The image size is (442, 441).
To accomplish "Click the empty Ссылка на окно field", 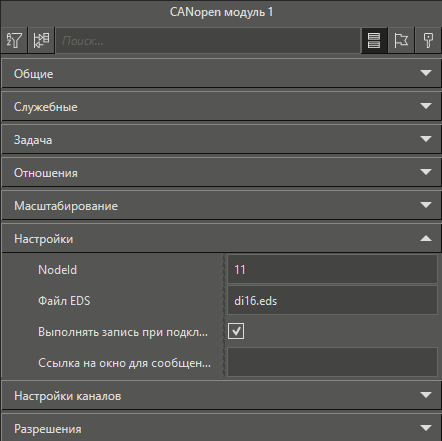I will [x=332, y=362].
